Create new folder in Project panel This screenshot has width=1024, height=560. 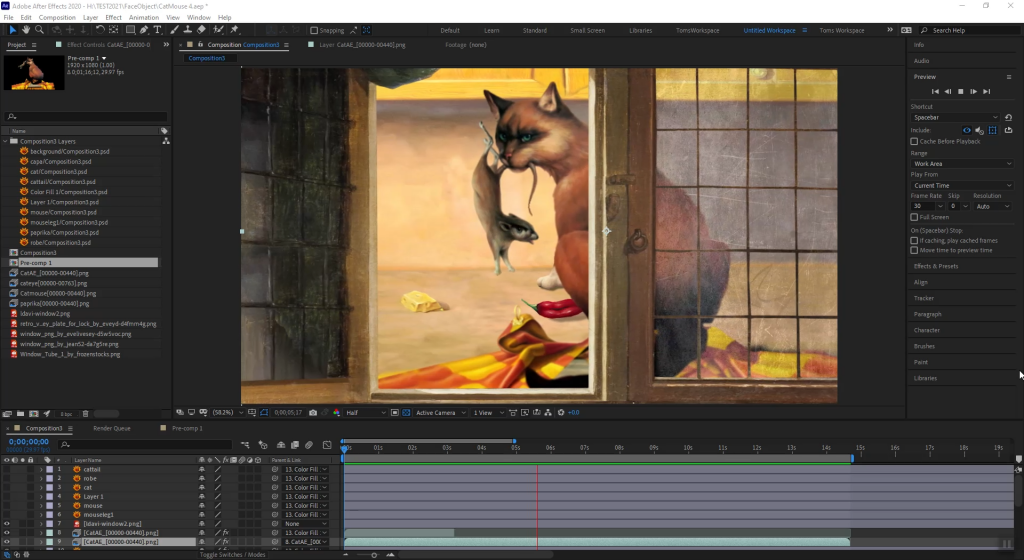[x=20, y=414]
